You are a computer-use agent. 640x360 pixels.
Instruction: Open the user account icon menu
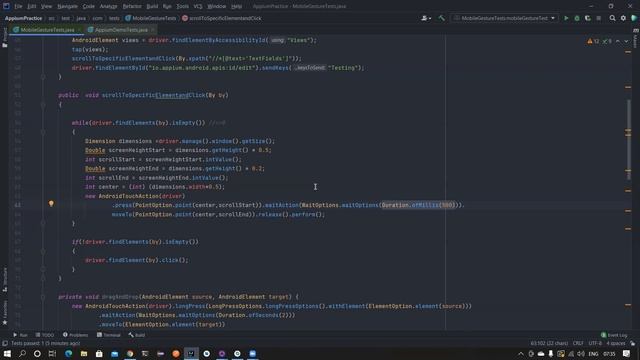coord(426,18)
